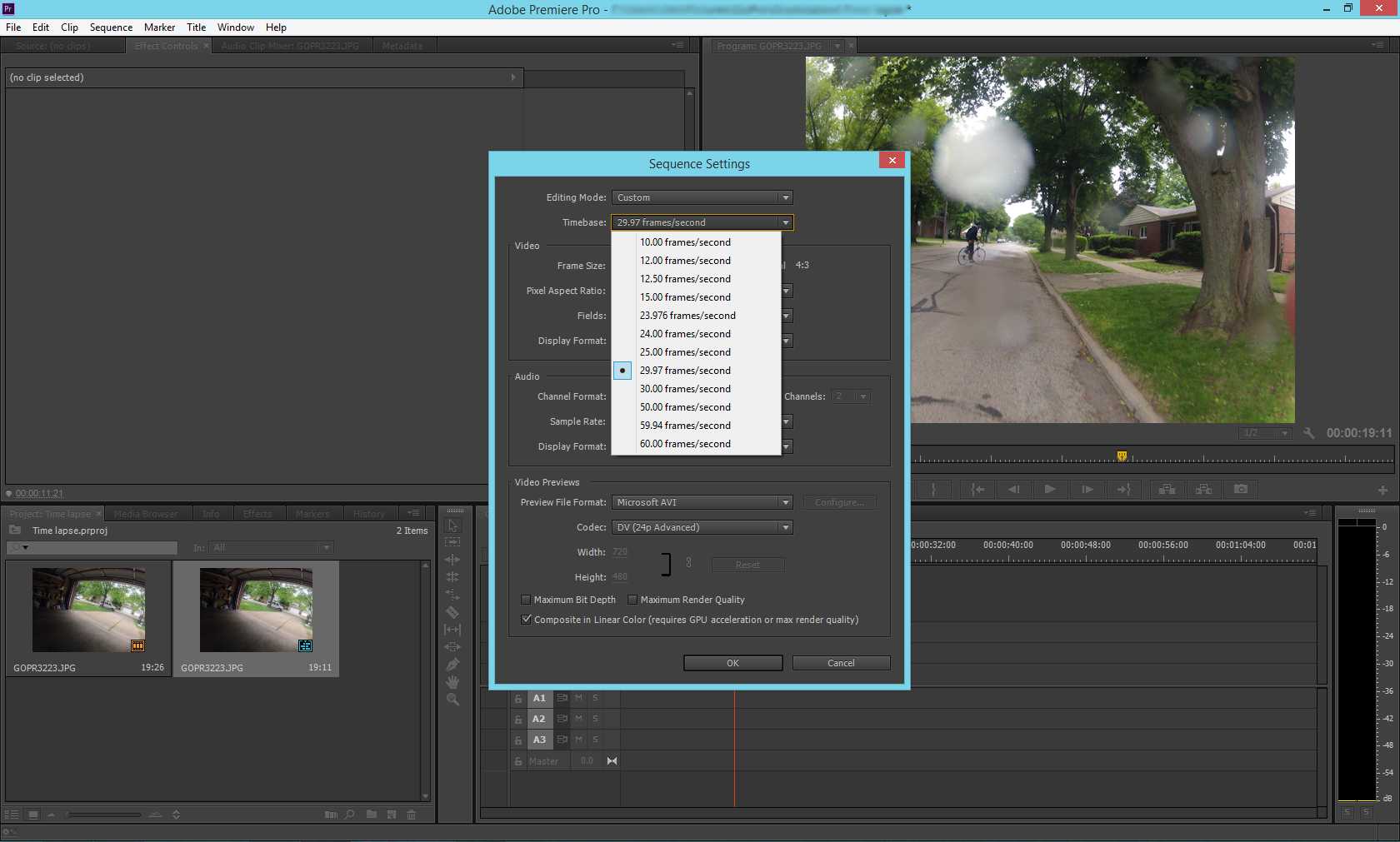Select the Ripple Edit tool
Image resolution: width=1400 pixels, height=842 pixels.
pyautogui.click(x=452, y=560)
